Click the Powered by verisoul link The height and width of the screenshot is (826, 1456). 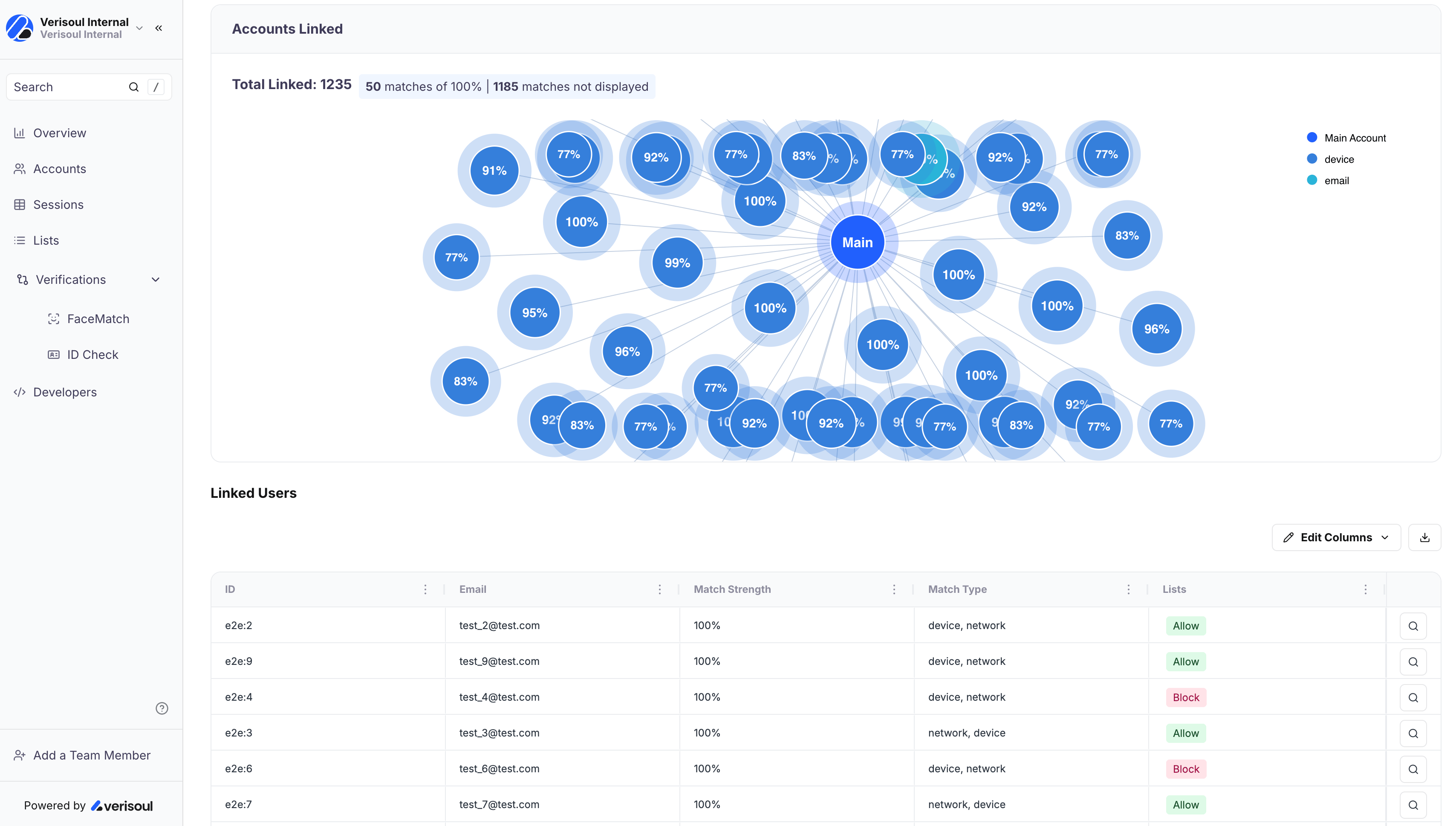[88, 806]
